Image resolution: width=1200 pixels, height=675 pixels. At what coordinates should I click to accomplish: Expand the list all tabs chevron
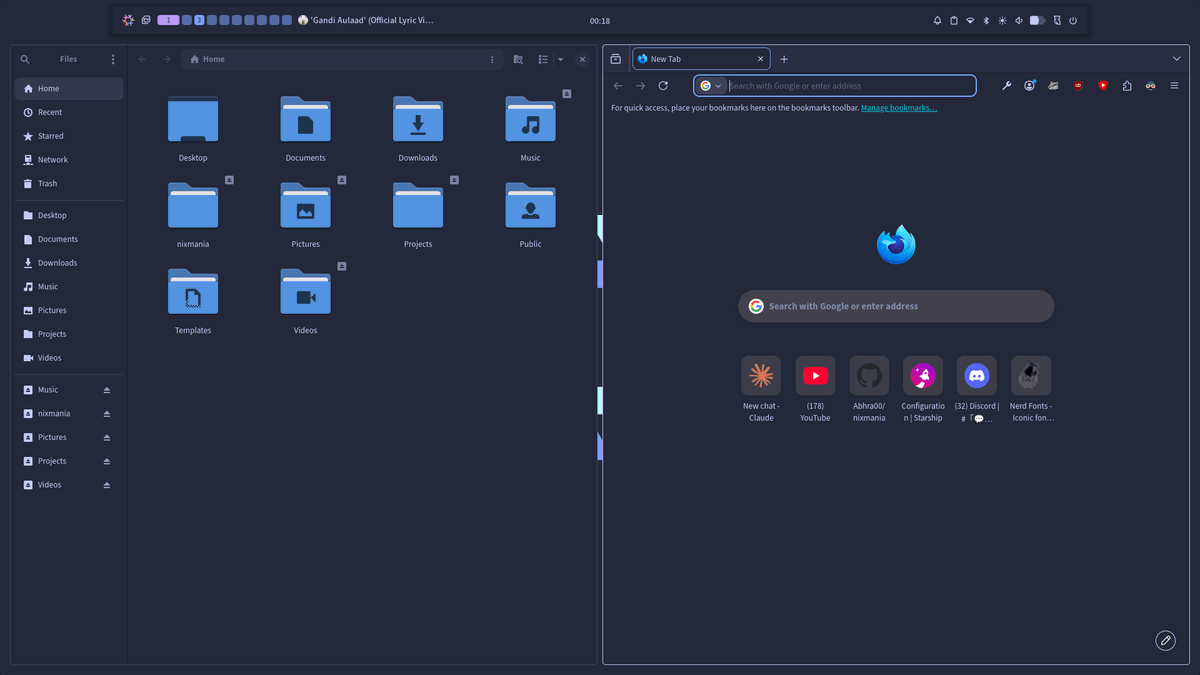pyautogui.click(x=1177, y=59)
